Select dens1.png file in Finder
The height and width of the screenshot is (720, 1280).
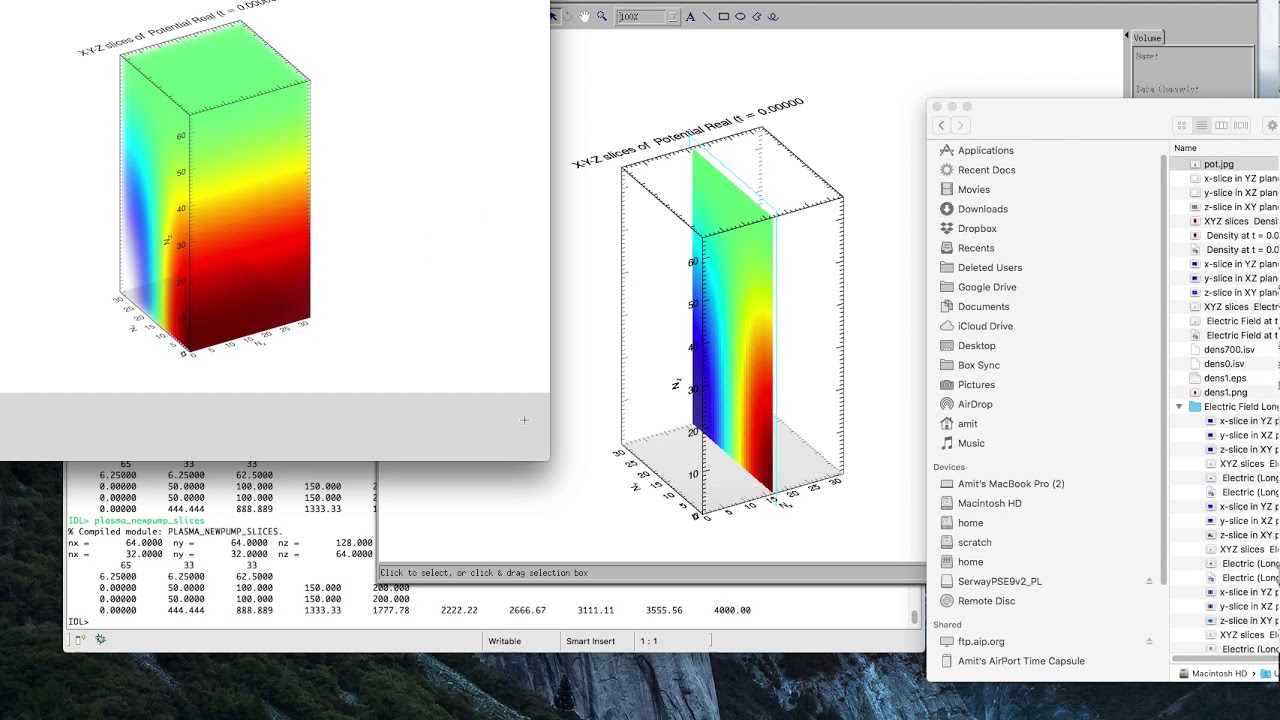coord(1227,393)
